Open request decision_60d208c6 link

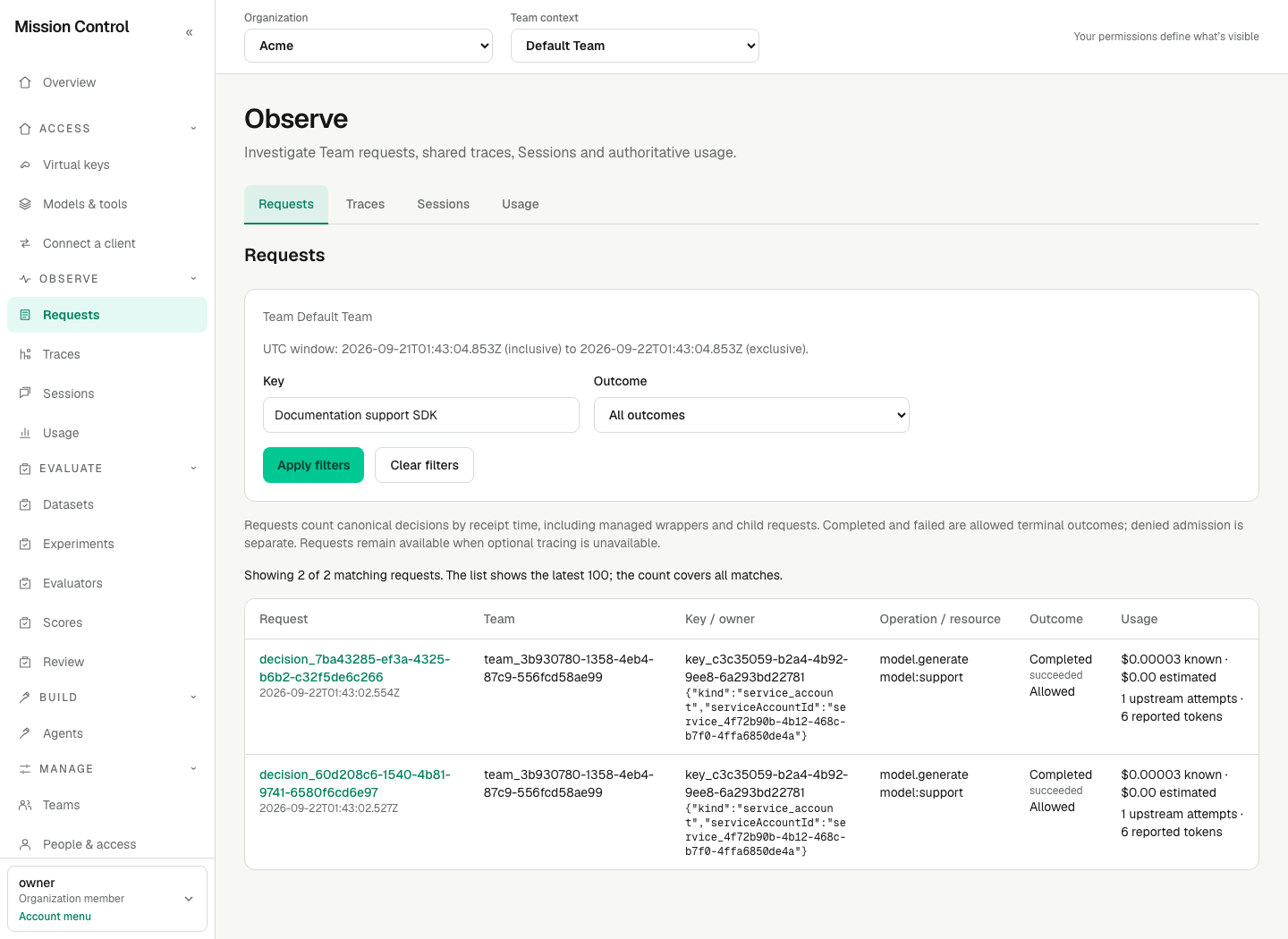[354, 783]
